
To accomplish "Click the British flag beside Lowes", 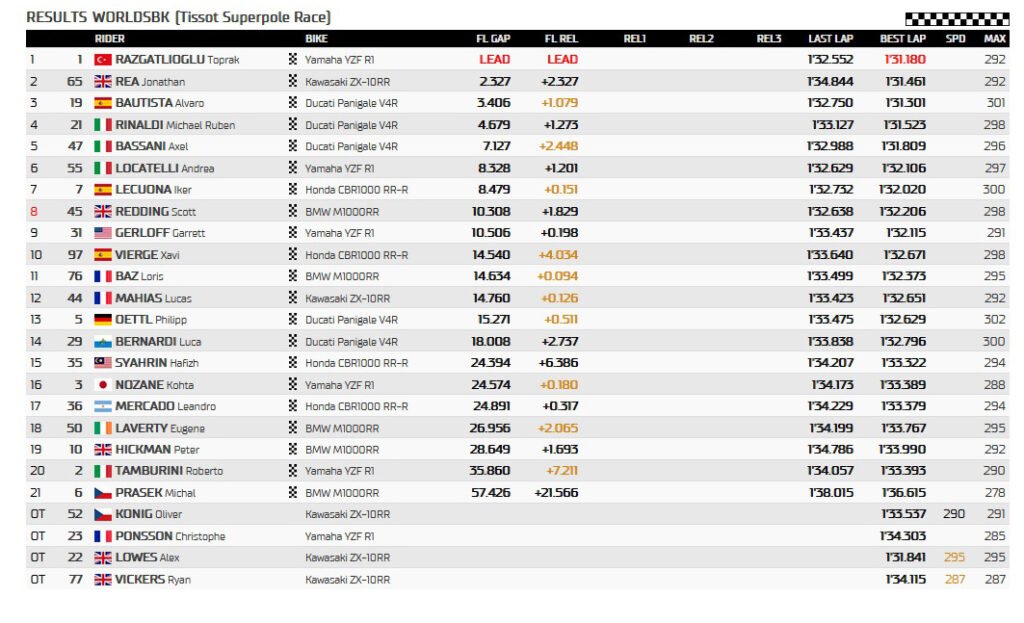I will pyautogui.click(x=103, y=558).
